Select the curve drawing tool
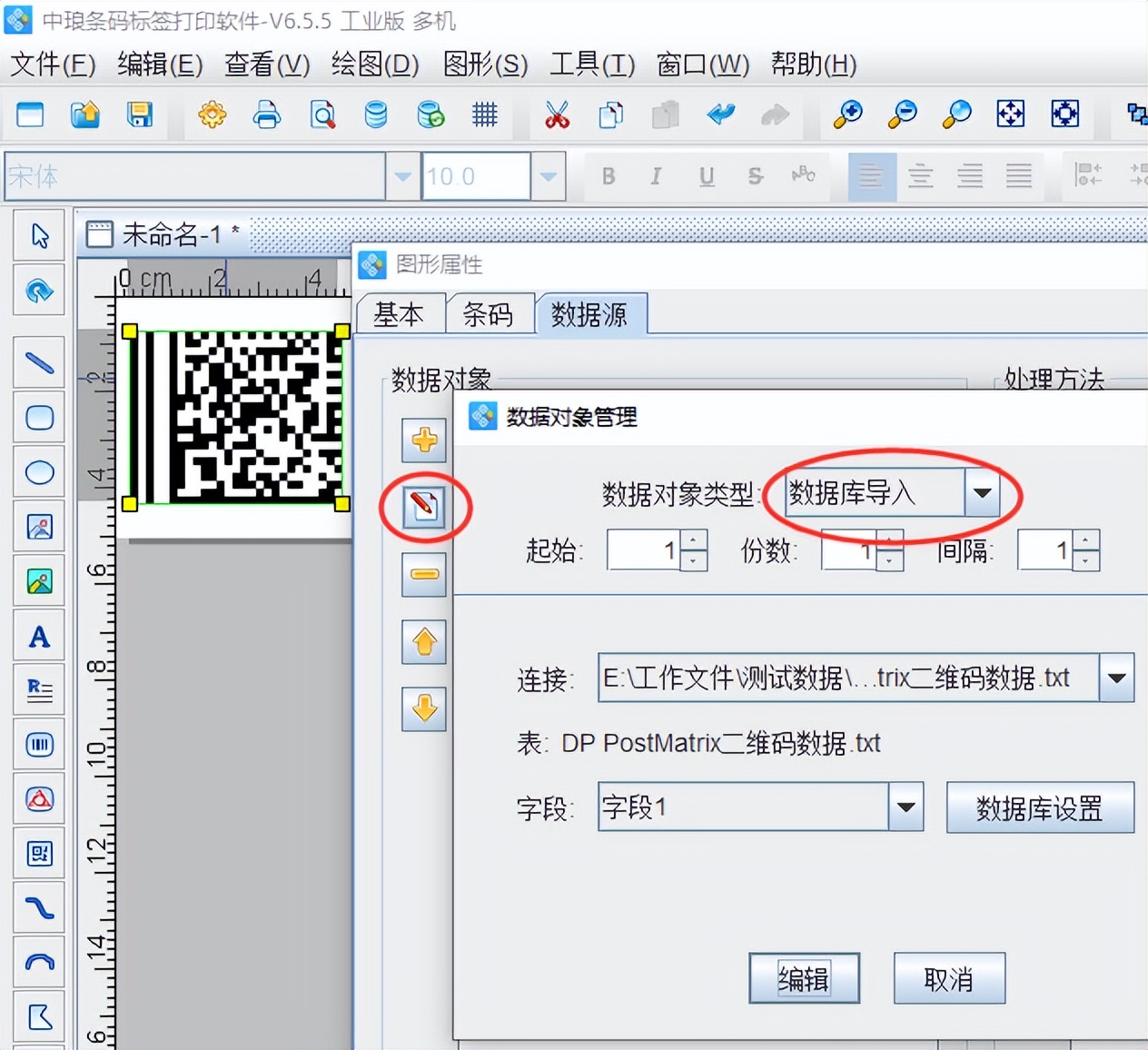1148x1050 pixels. tap(39, 908)
